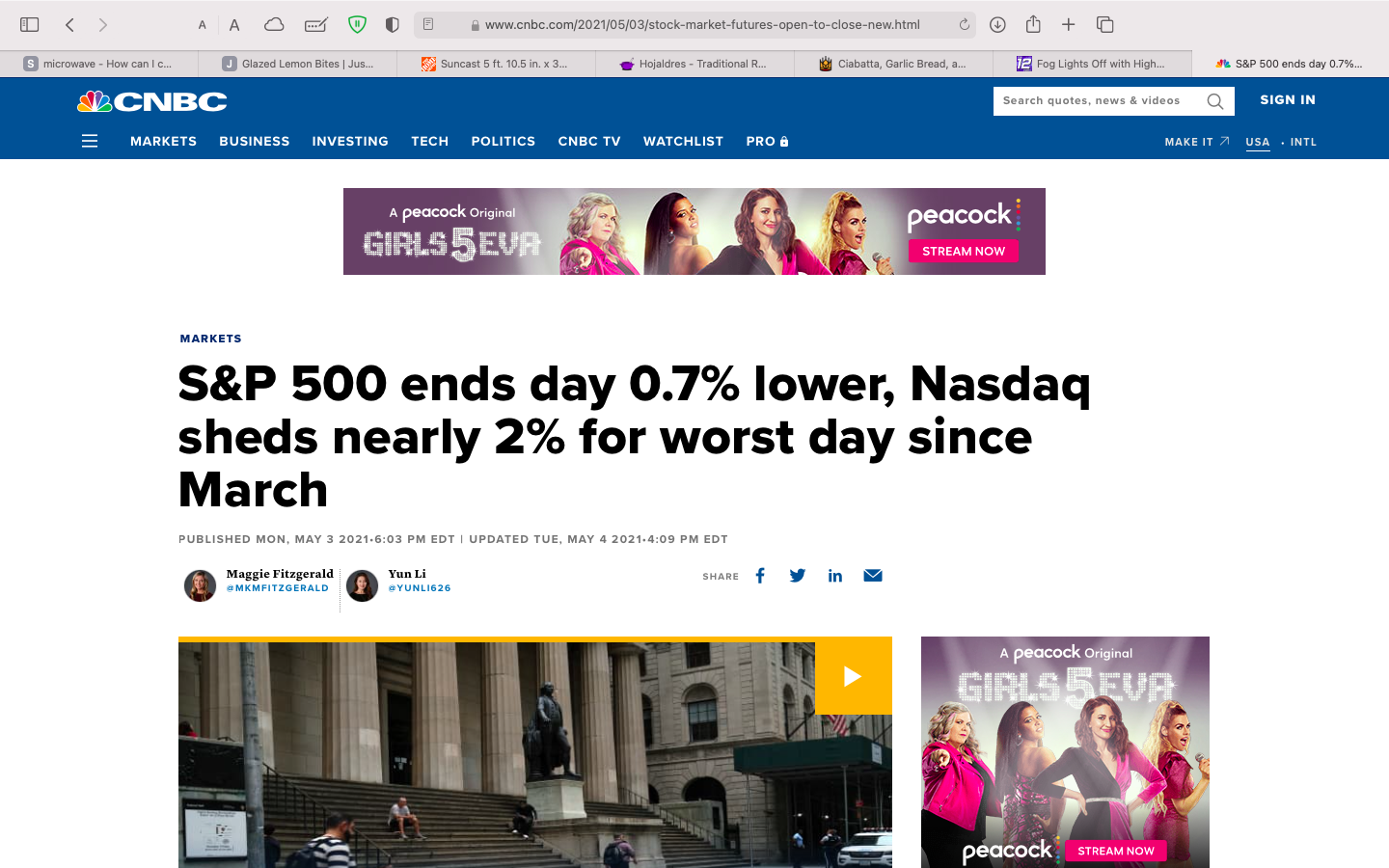Toggle Reader view for the article
This screenshot has height=868, width=1389.
(428, 24)
